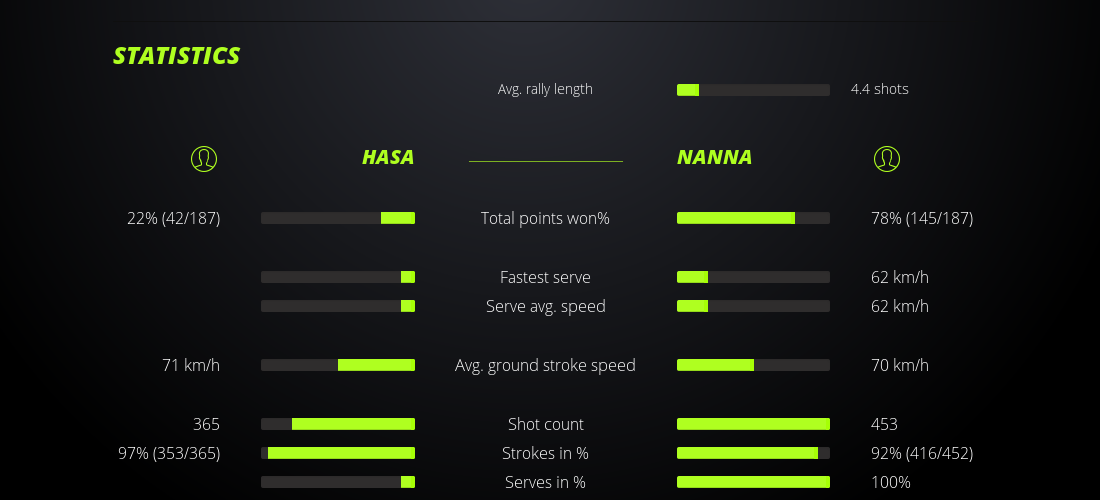Image resolution: width=1100 pixels, height=500 pixels.
Task: Click HASA's Strokes in % bar
Action: [338, 453]
